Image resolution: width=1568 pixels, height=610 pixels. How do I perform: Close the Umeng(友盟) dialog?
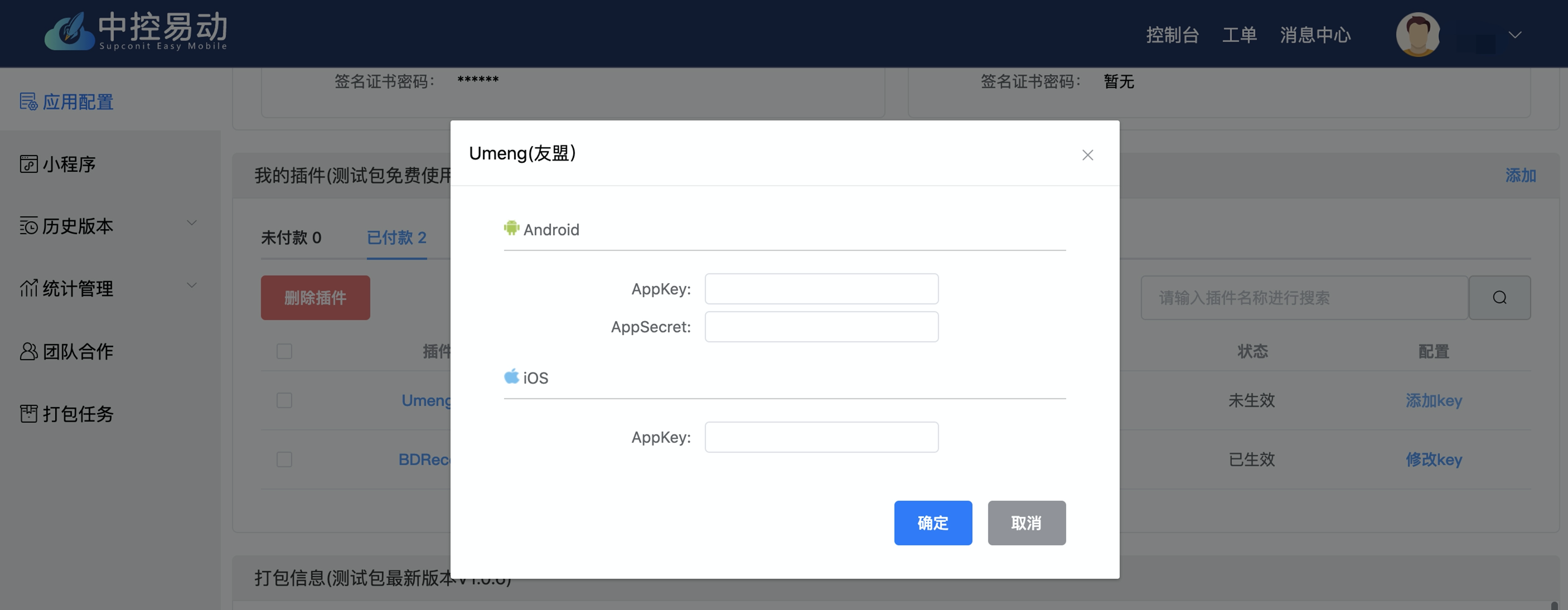tap(1088, 155)
